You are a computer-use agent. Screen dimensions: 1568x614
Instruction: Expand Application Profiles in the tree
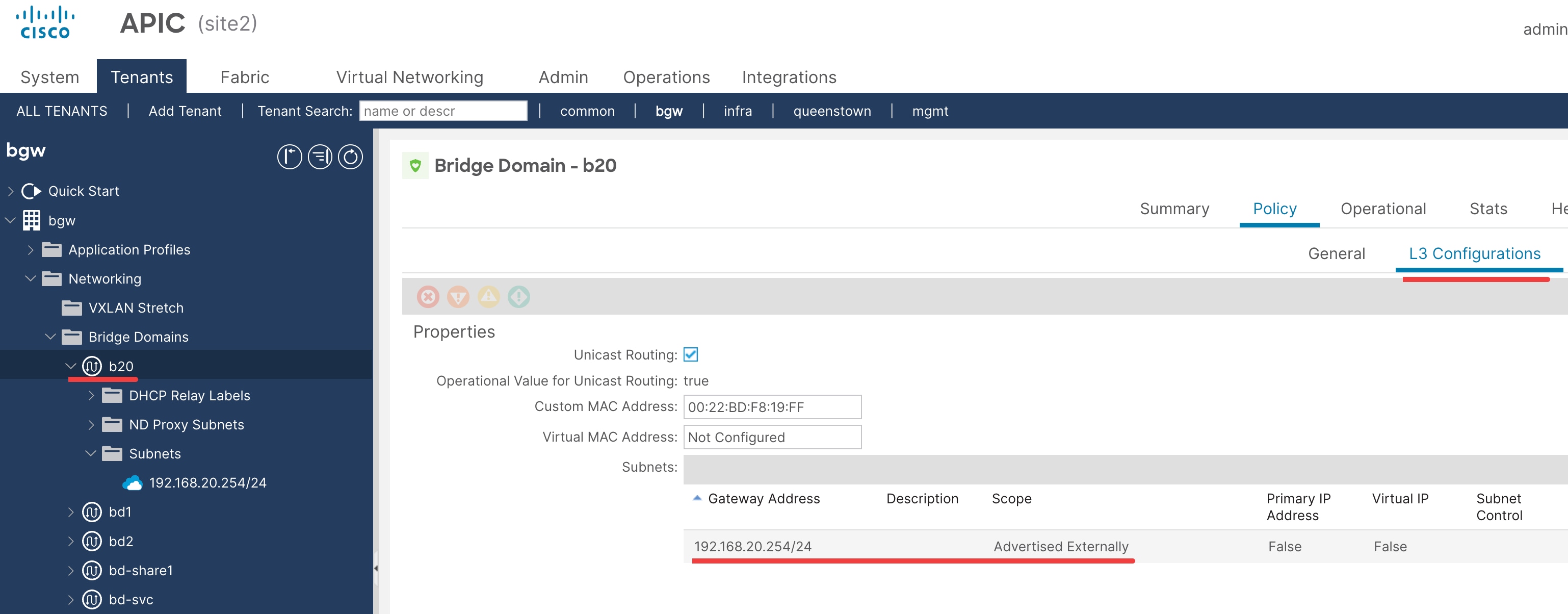(31, 250)
